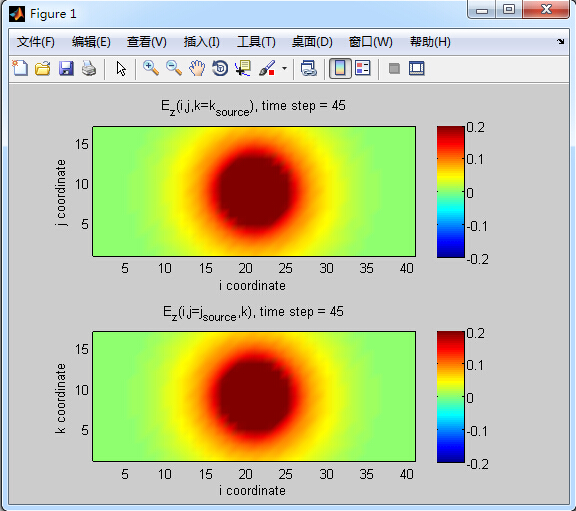Show Plot Tools and dock figure
The width and height of the screenshot is (576, 511).
click(417, 68)
